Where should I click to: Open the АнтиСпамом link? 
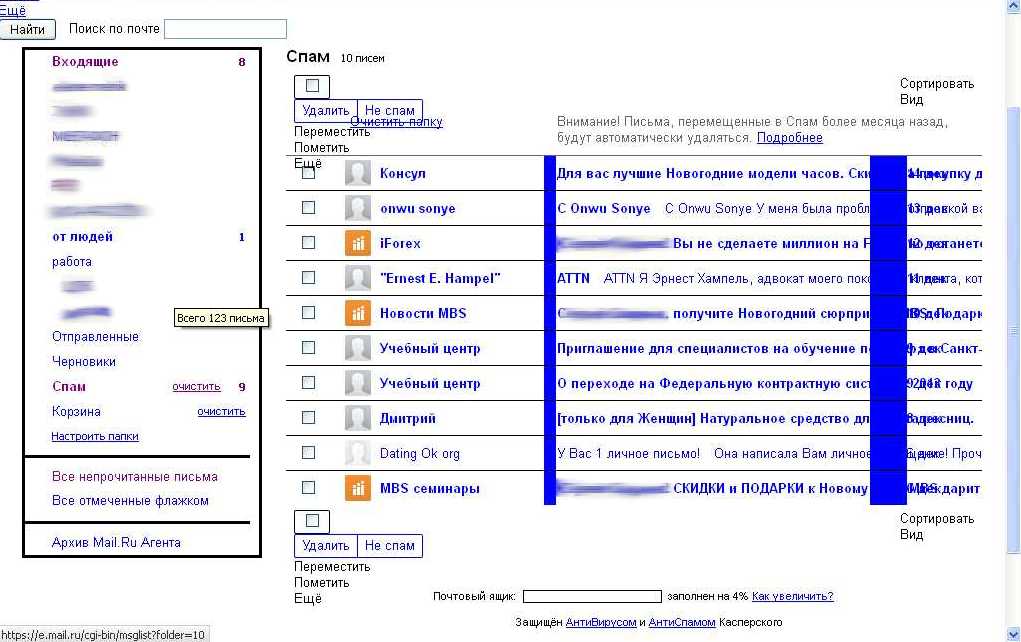click(x=682, y=622)
